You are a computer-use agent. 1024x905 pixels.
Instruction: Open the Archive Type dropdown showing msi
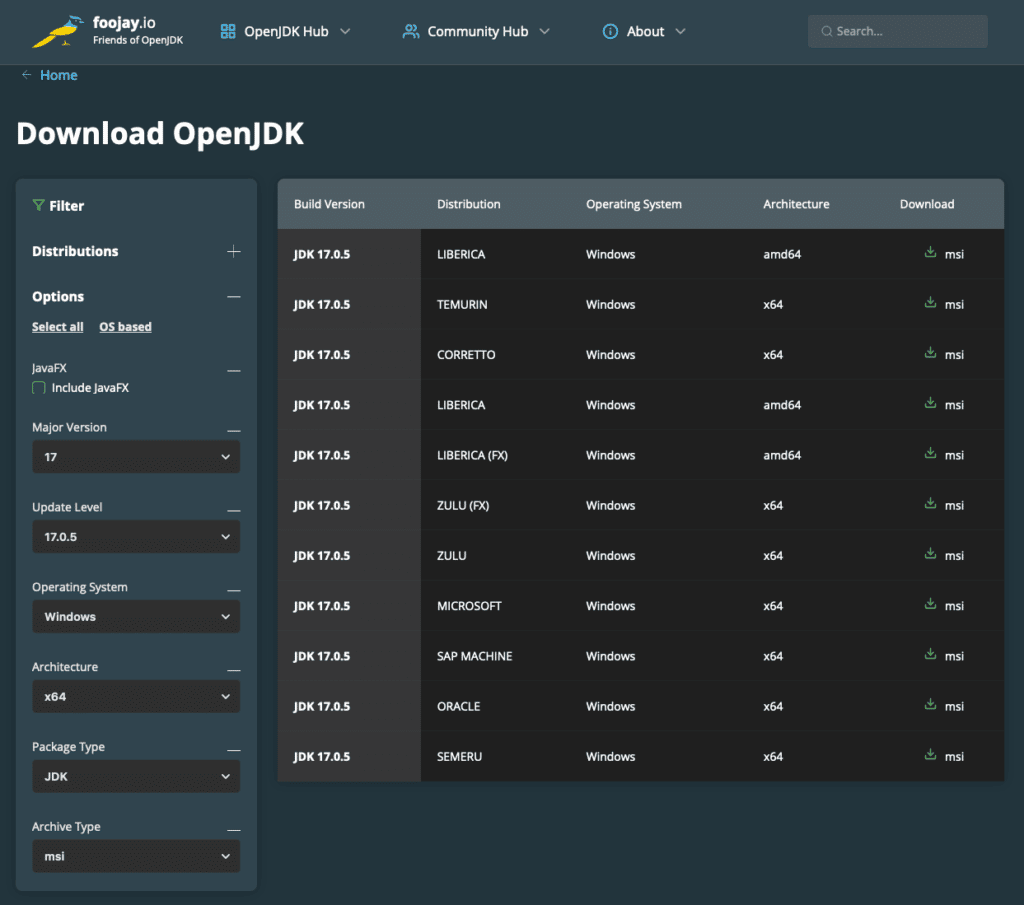[x=136, y=856]
